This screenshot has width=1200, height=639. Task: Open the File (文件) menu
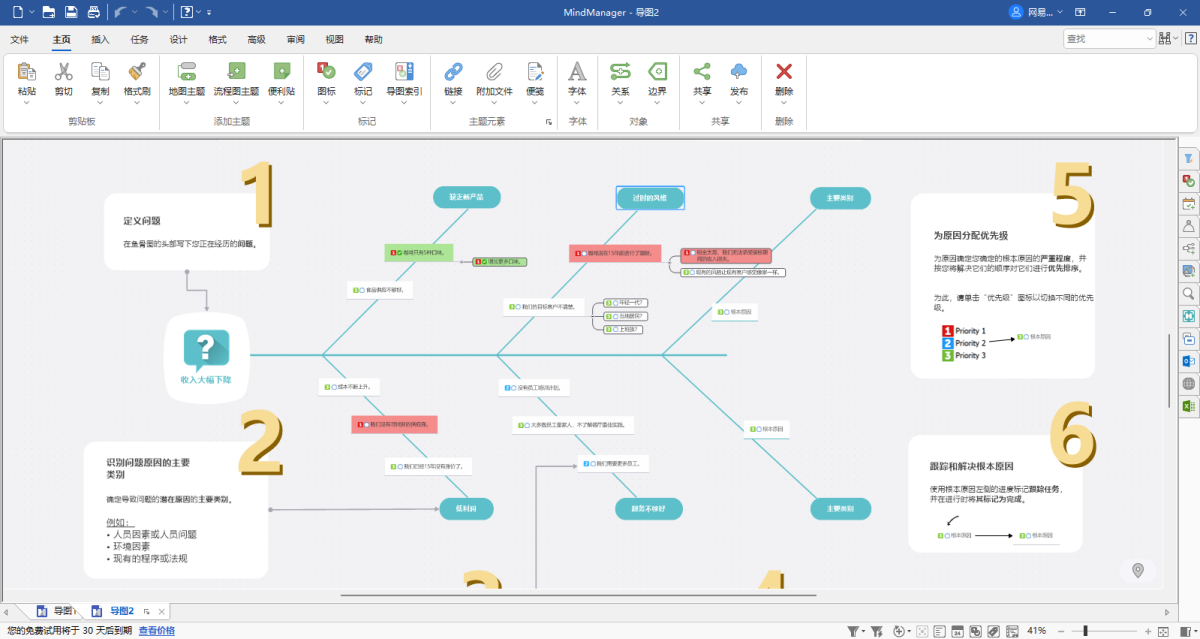[19, 40]
